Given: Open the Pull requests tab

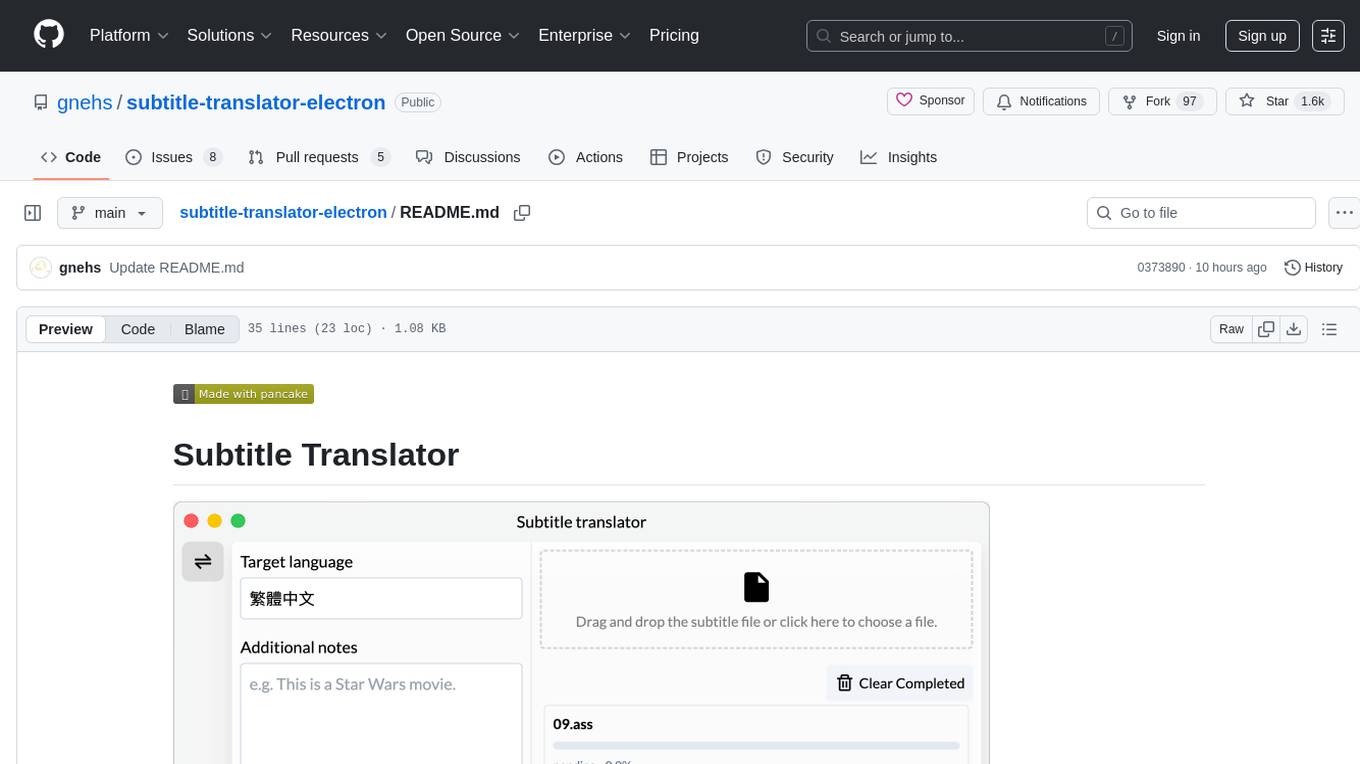Looking at the screenshot, I should [x=318, y=157].
